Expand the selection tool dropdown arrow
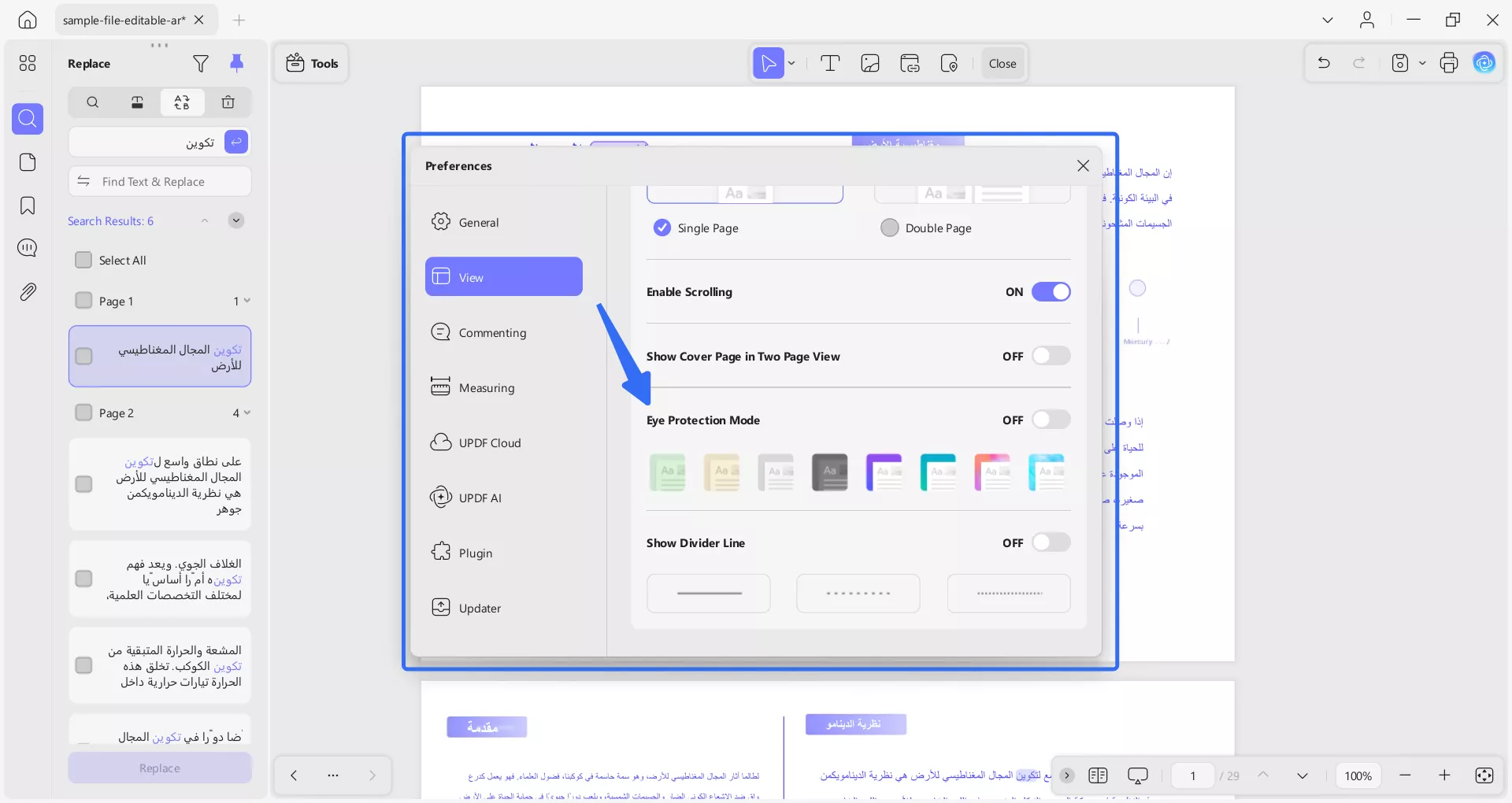Image resolution: width=1512 pixels, height=803 pixels. click(792, 64)
